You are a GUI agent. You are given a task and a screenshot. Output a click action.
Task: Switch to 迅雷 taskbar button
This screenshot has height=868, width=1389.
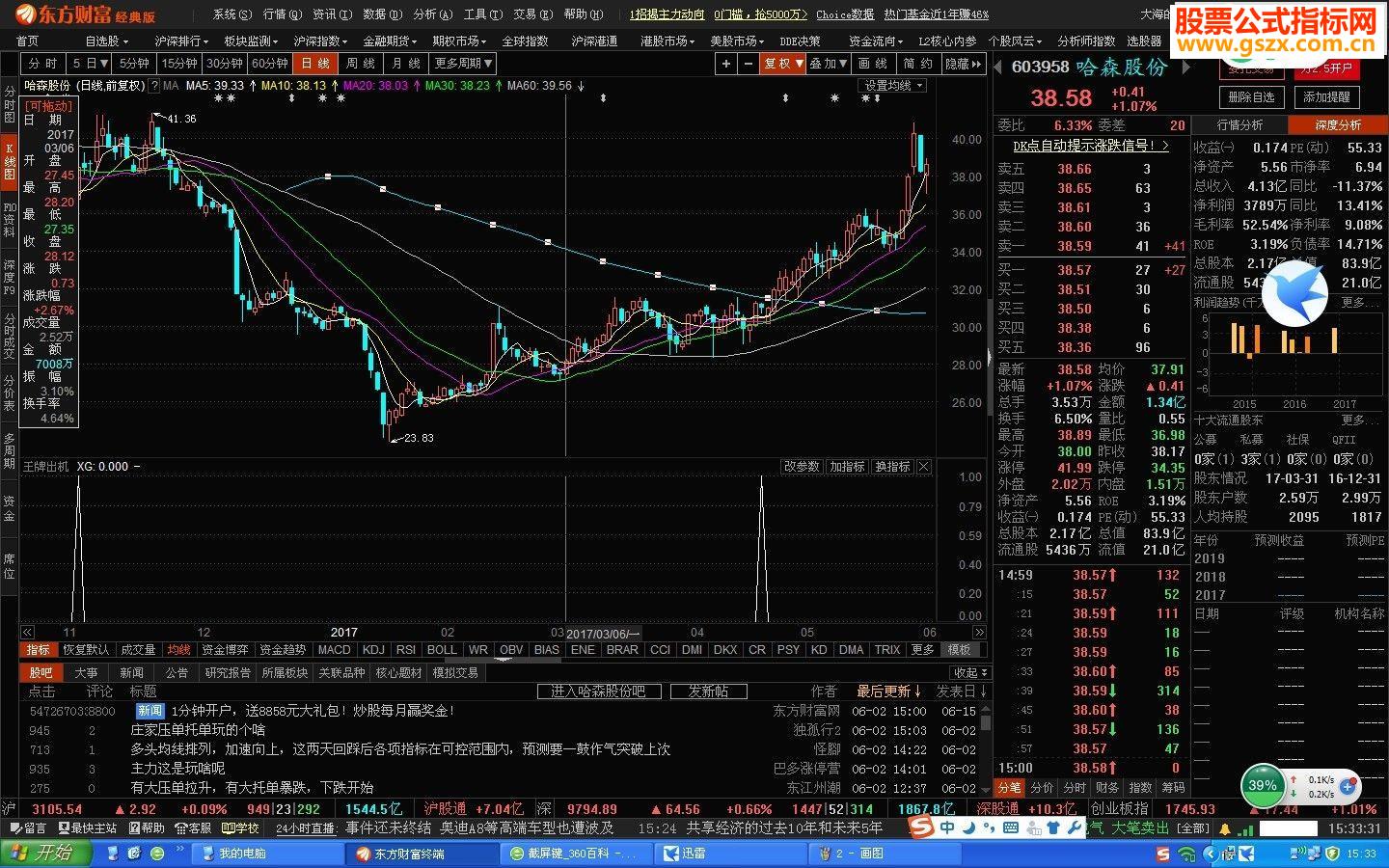pyautogui.click(x=729, y=854)
